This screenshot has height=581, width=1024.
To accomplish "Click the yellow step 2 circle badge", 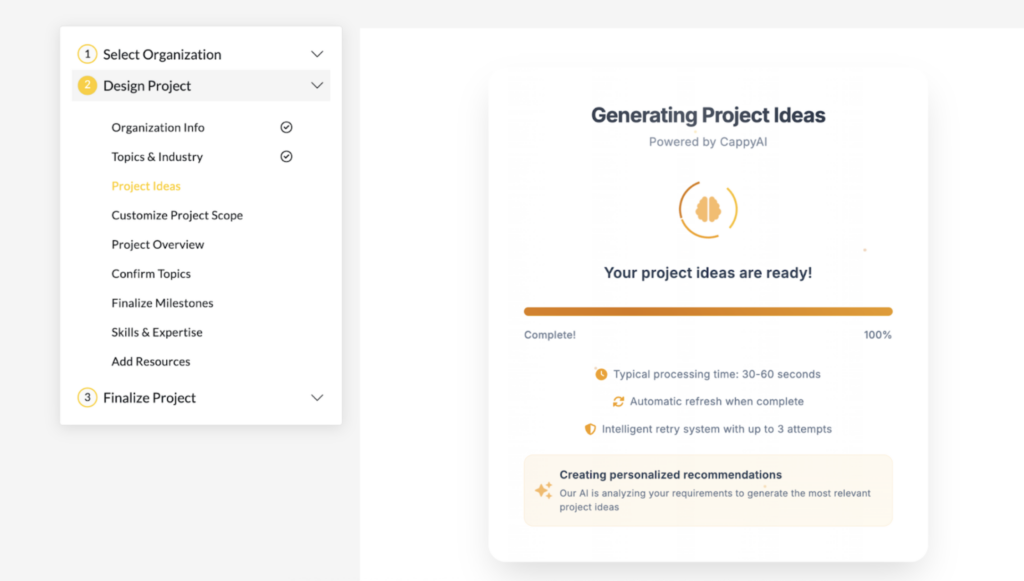I will 87,86.
